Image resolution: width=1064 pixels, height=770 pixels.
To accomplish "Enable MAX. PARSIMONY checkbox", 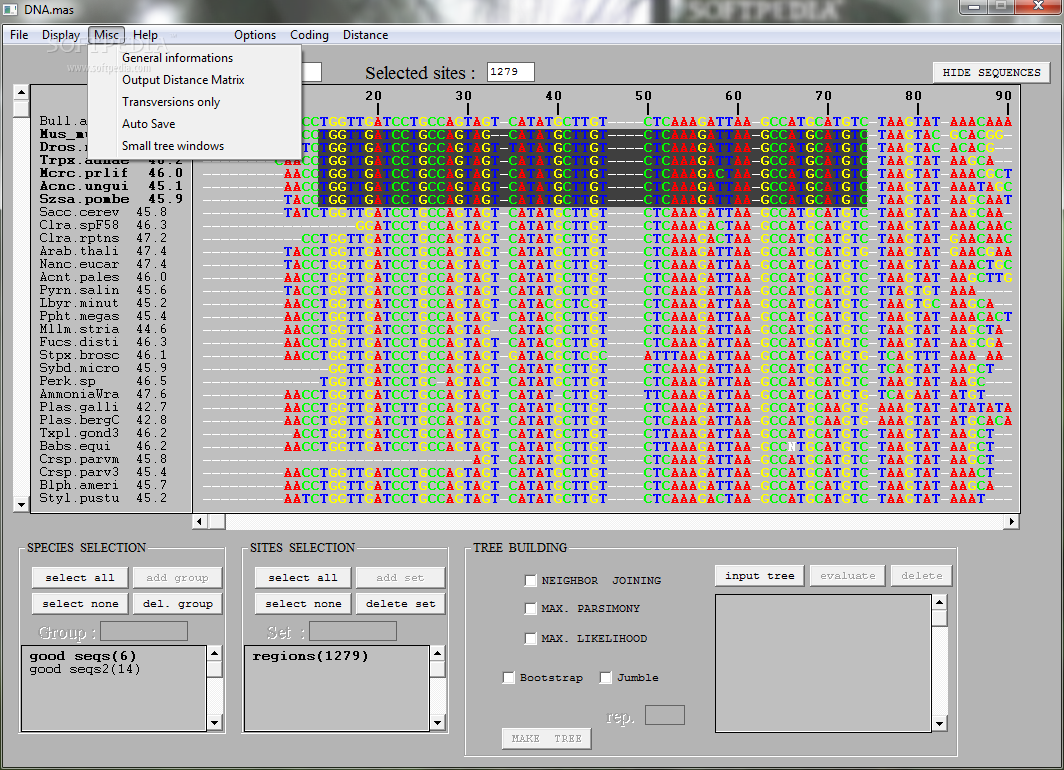I will (x=531, y=609).
